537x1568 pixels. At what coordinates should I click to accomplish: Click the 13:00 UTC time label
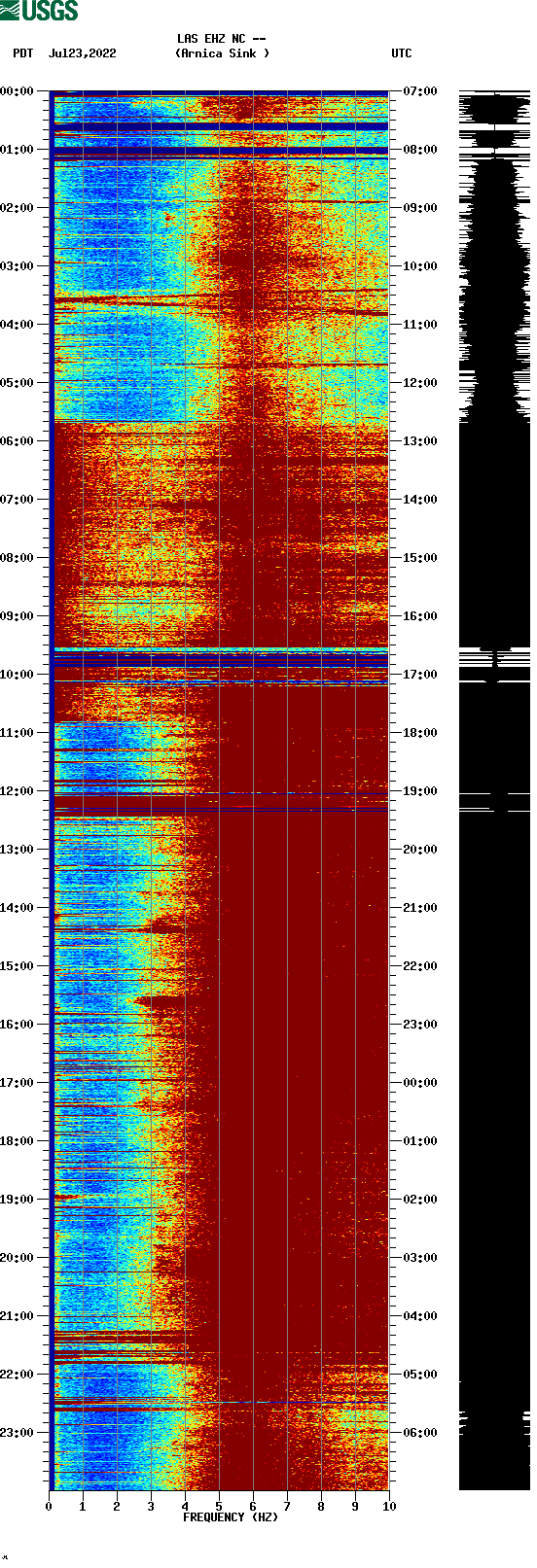point(420,441)
